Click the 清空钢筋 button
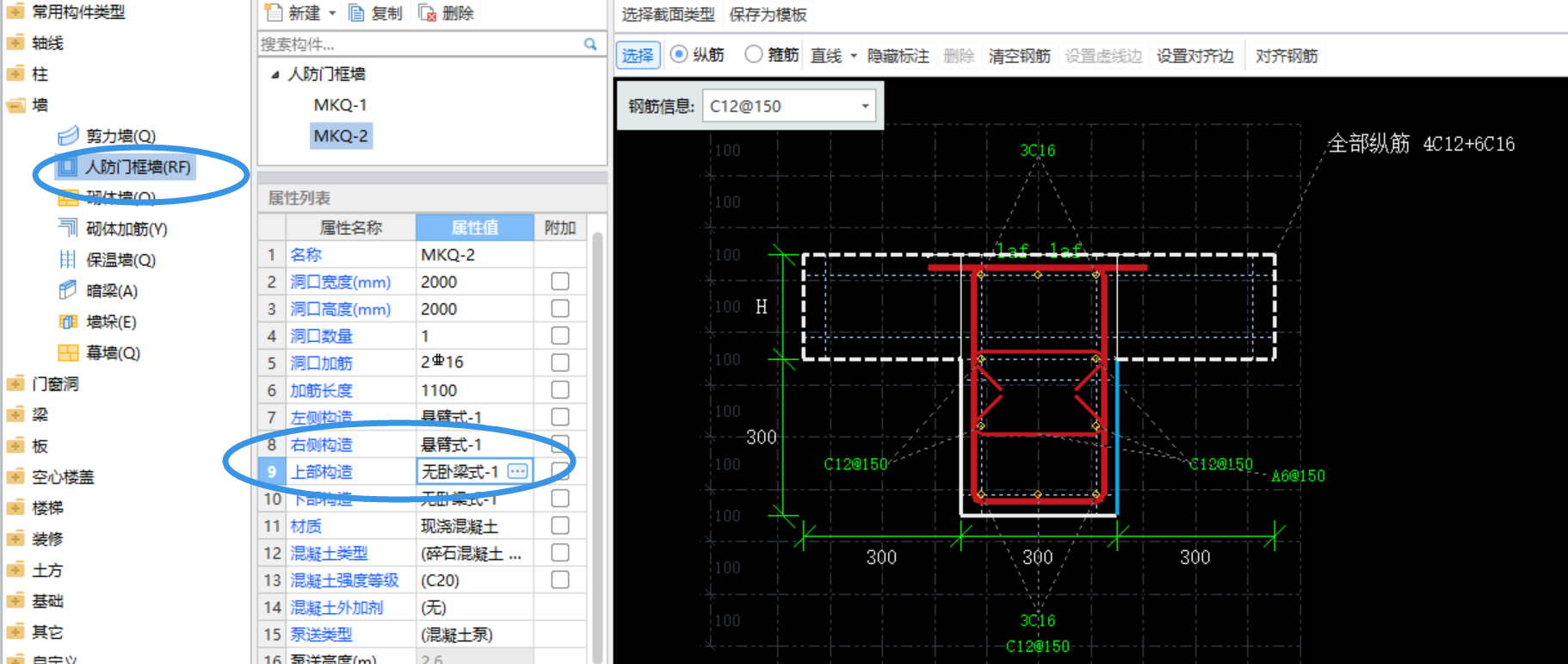Image resolution: width=1568 pixels, height=664 pixels. coord(1020,56)
